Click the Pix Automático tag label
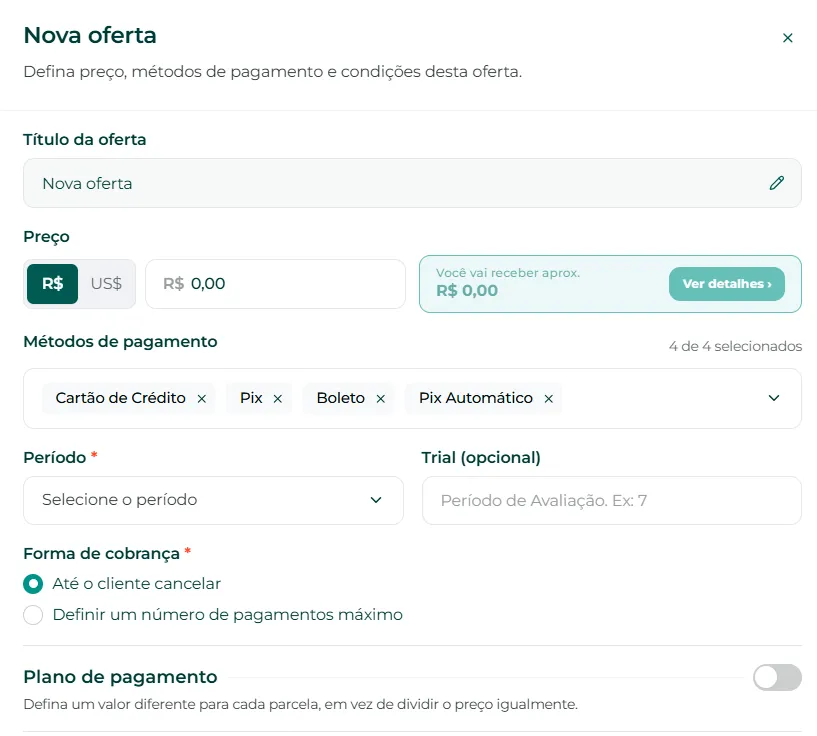The height and width of the screenshot is (736, 817). [x=476, y=398]
